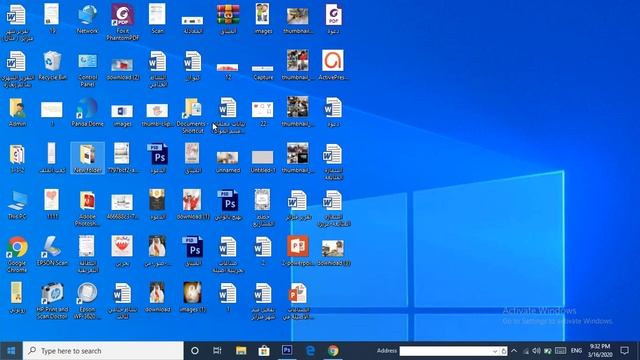Open Microsoft Store from the taskbar
The height and width of the screenshot is (360, 640).
[x=264, y=351]
